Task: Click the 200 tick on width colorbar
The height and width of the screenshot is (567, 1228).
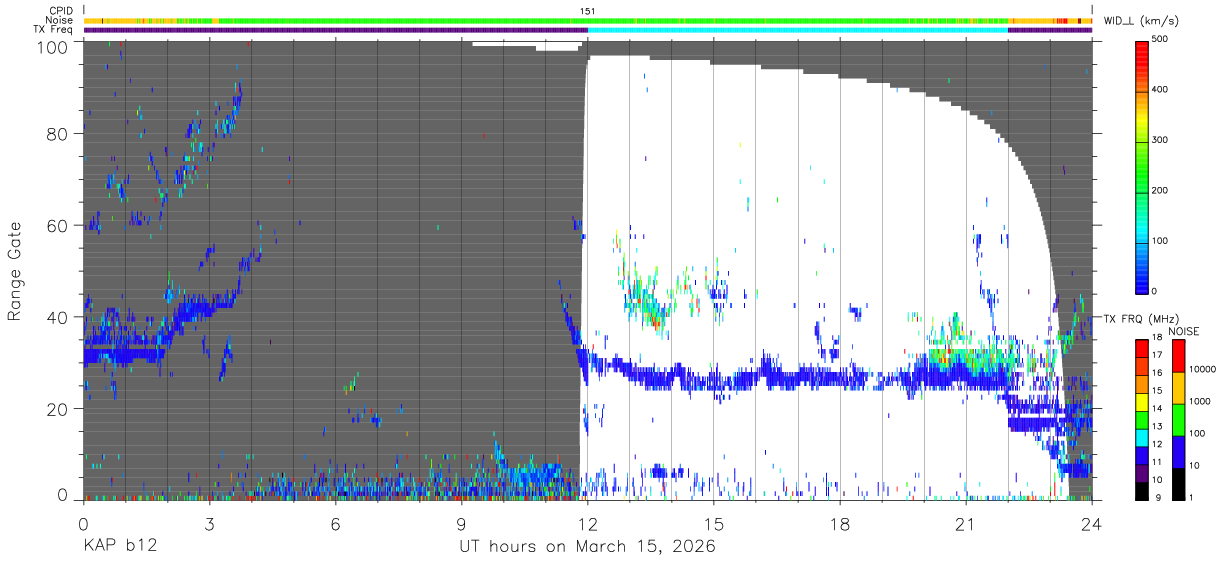Action: pos(1160,190)
